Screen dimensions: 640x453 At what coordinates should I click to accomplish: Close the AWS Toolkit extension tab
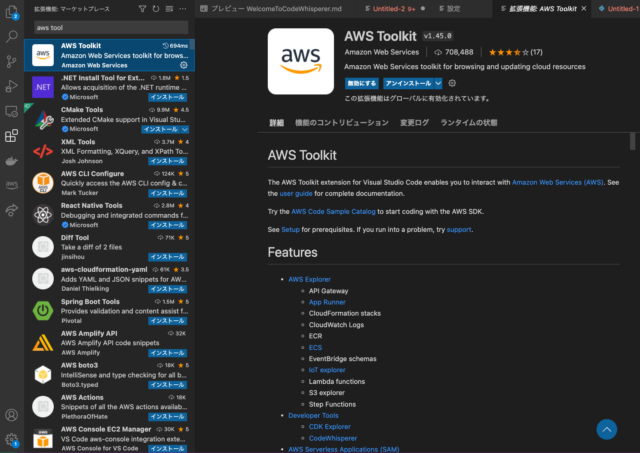click(x=584, y=9)
